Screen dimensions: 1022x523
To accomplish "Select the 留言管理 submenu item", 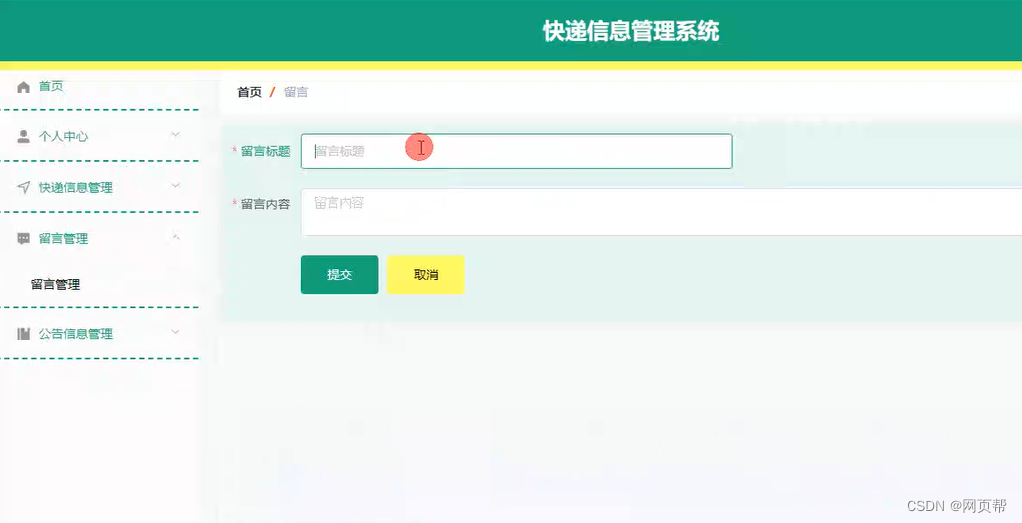I will (55, 284).
